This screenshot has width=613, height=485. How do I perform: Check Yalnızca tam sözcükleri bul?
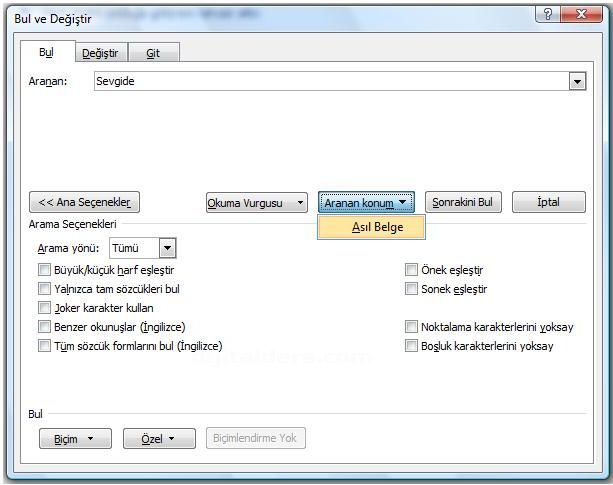(x=44, y=289)
